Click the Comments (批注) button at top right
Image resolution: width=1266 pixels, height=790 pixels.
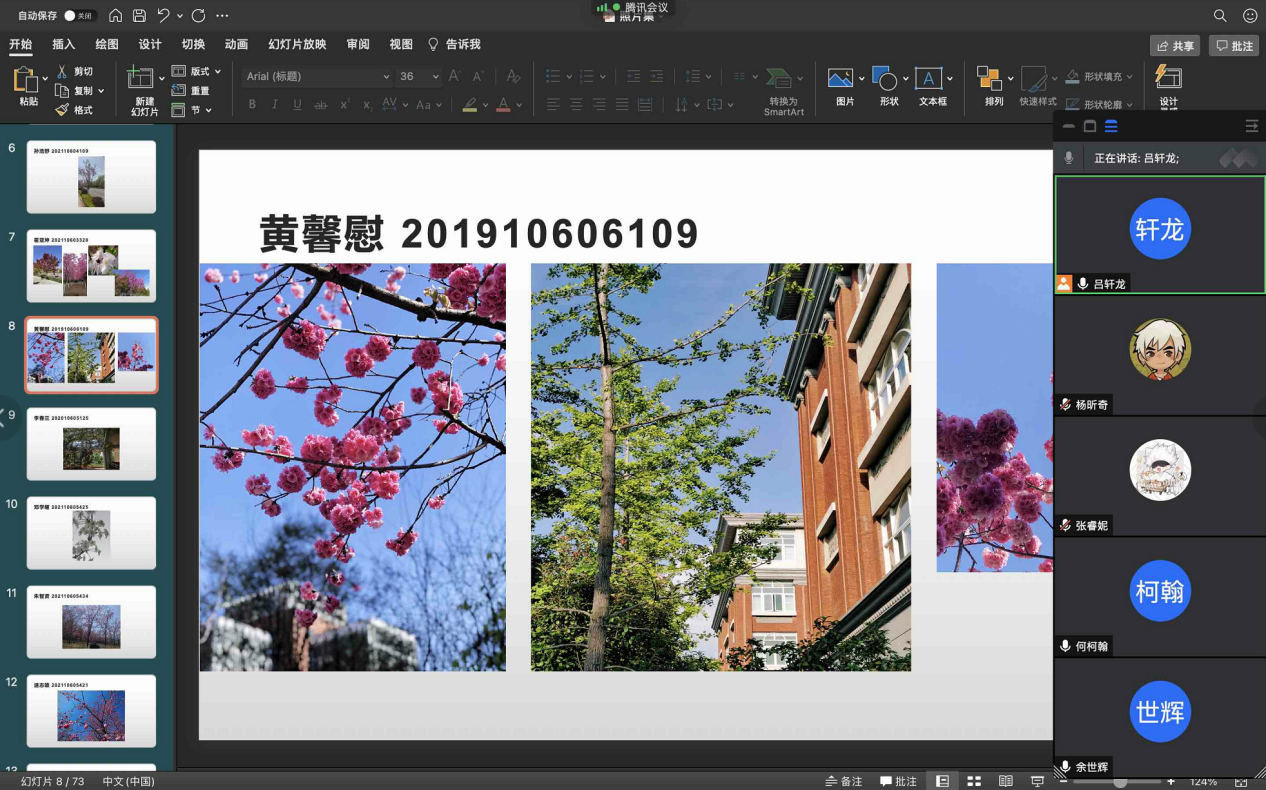coord(1233,46)
